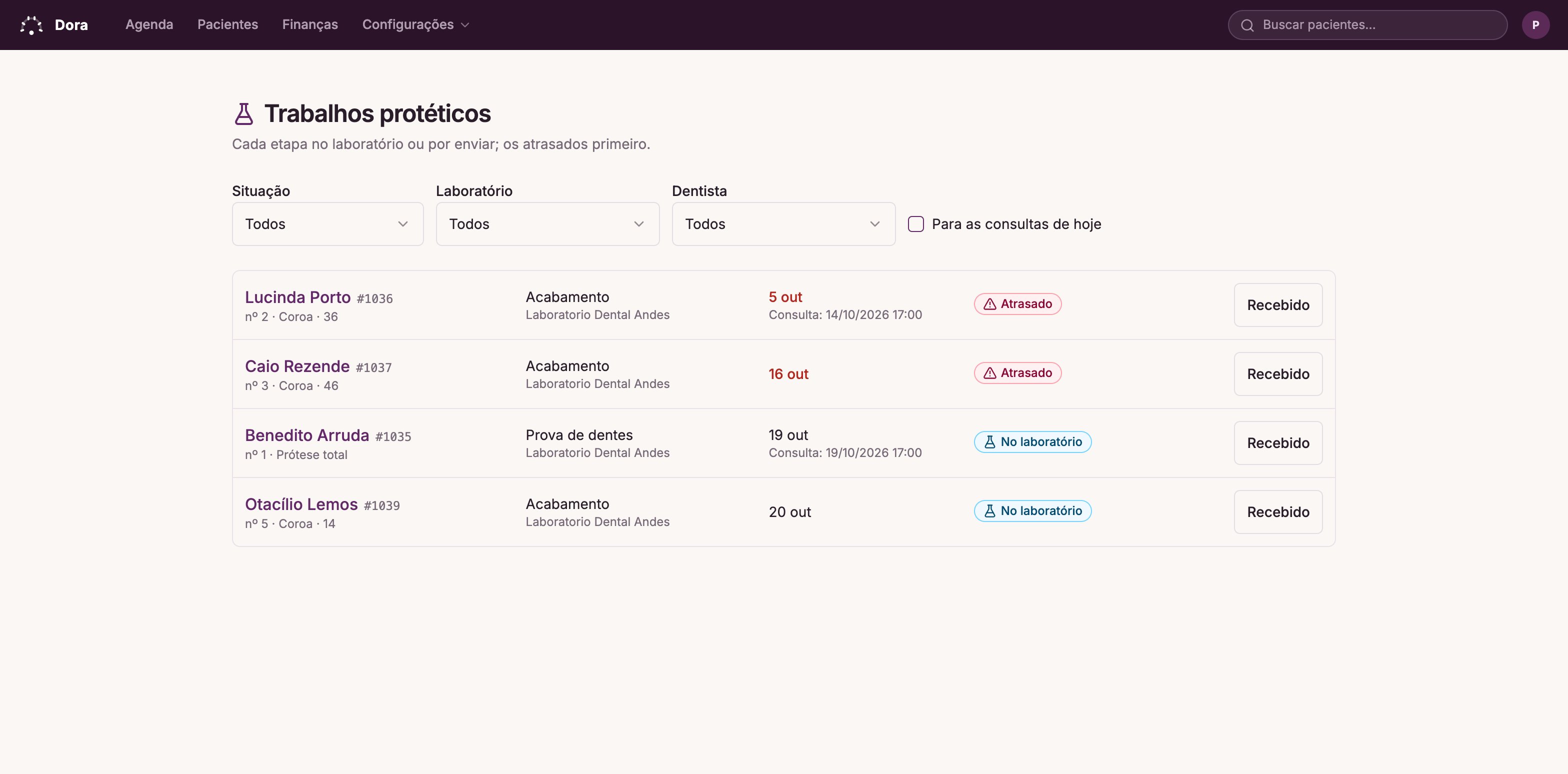Go to Agenda in the navigation
Screen dimensions: 1568x774
click(149, 25)
